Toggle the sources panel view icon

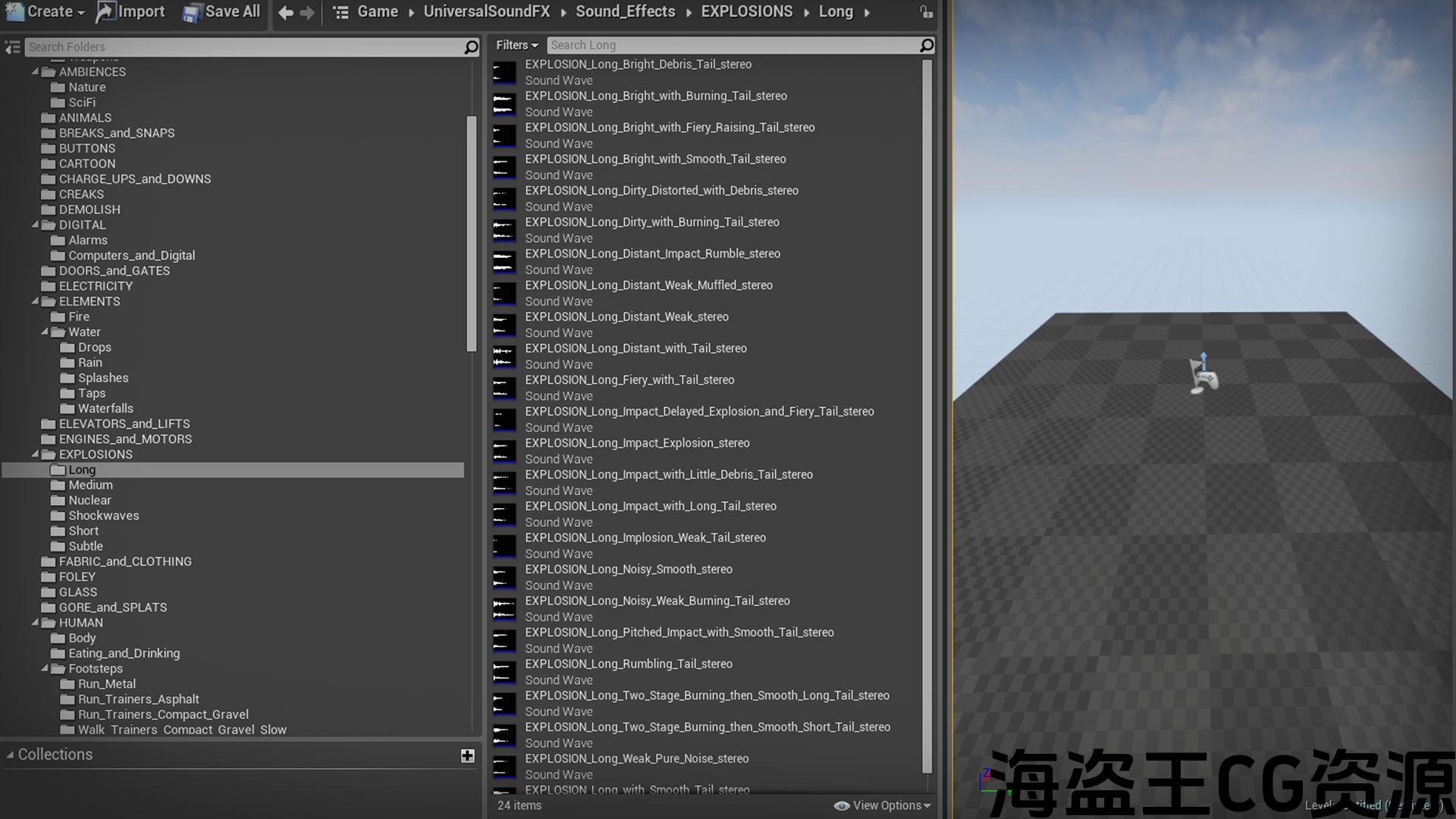12,47
